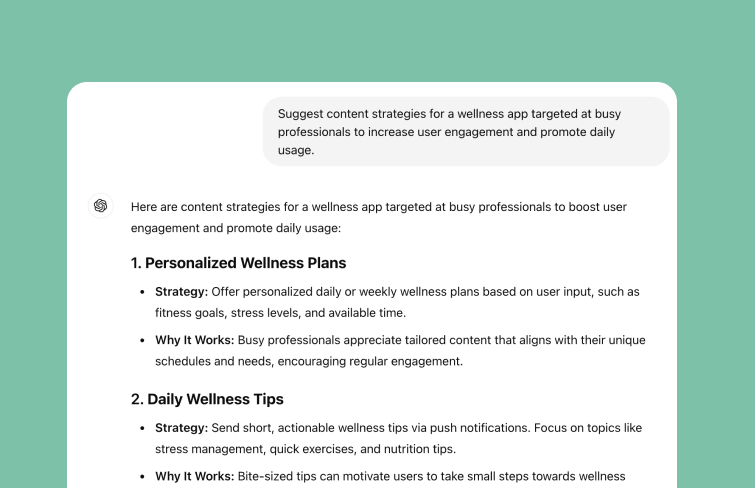The image size is (755, 488).
Task: Click the text Busy professionals appreciate tailored content
Action: (x=364, y=340)
